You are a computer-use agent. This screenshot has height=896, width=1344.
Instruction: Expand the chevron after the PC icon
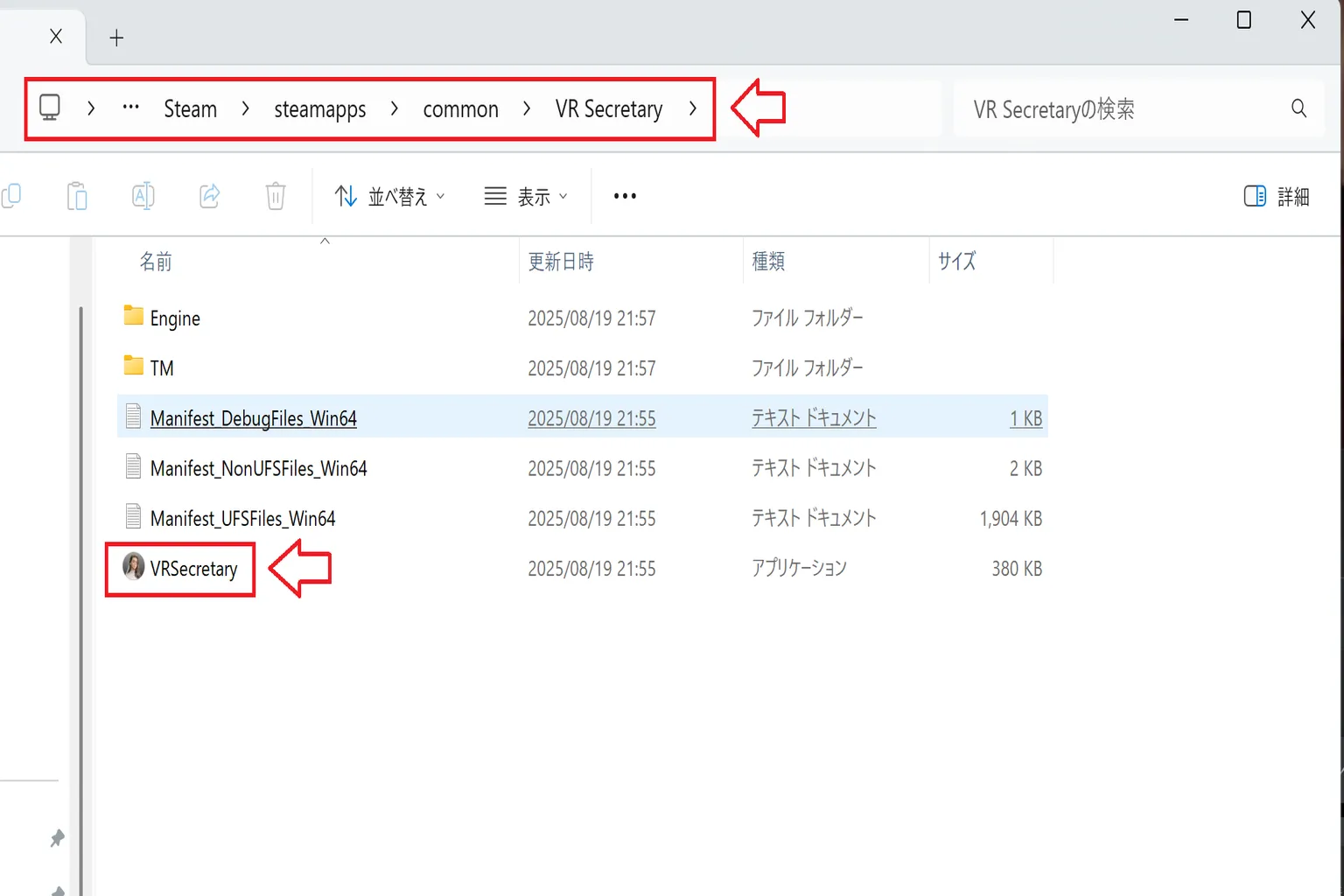coord(91,108)
